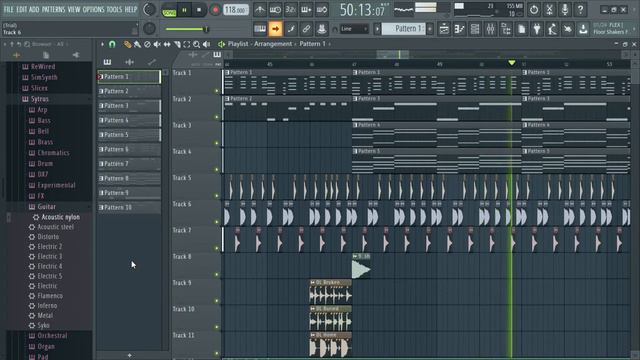Select the Zoom magnifier tool in Playlist

[x=196, y=44]
